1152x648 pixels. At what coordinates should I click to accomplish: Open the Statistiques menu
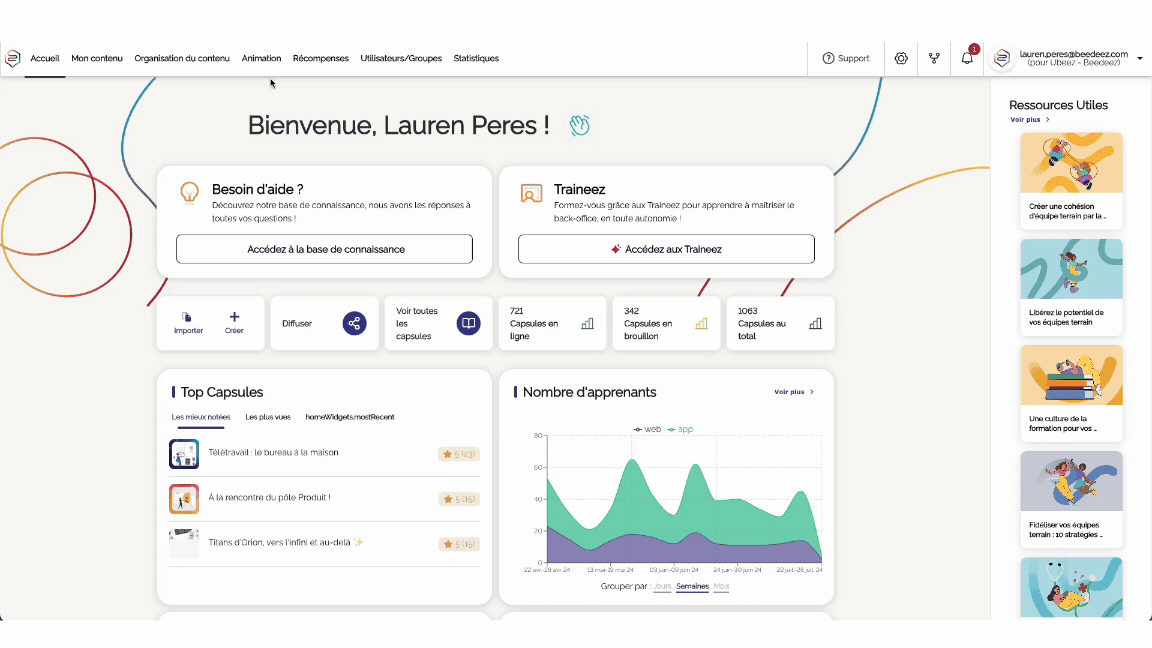point(476,58)
